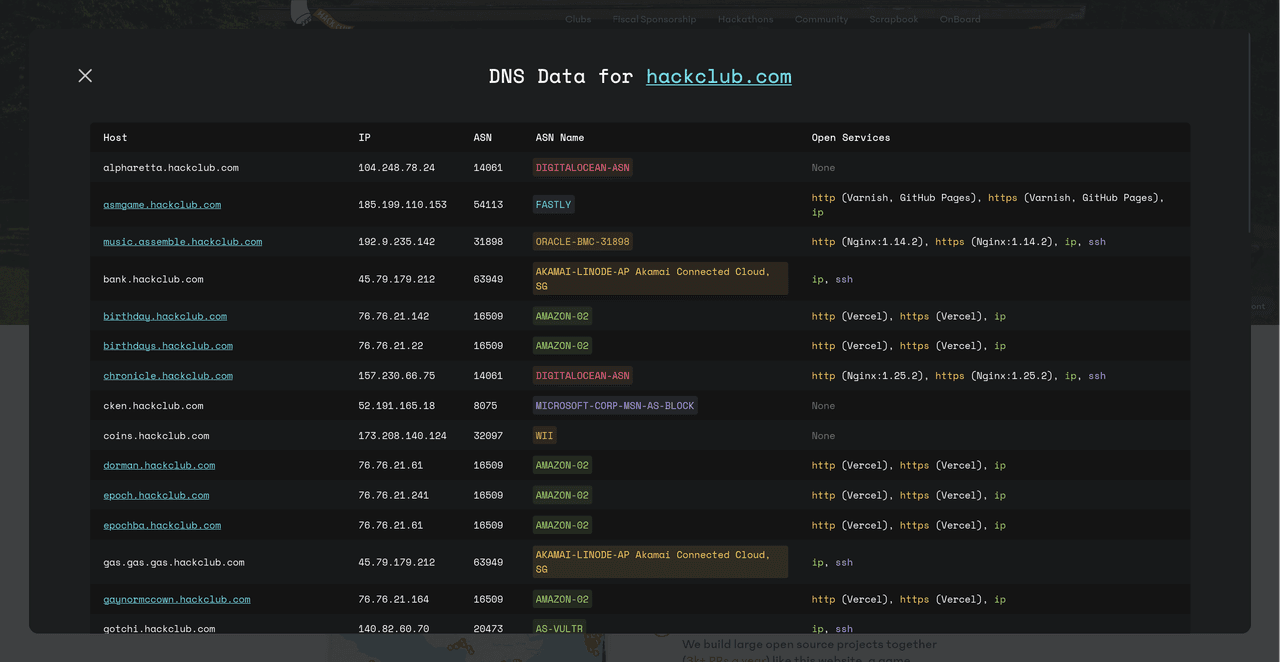Open chronicle.hackclub.com host link

coord(168,376)
